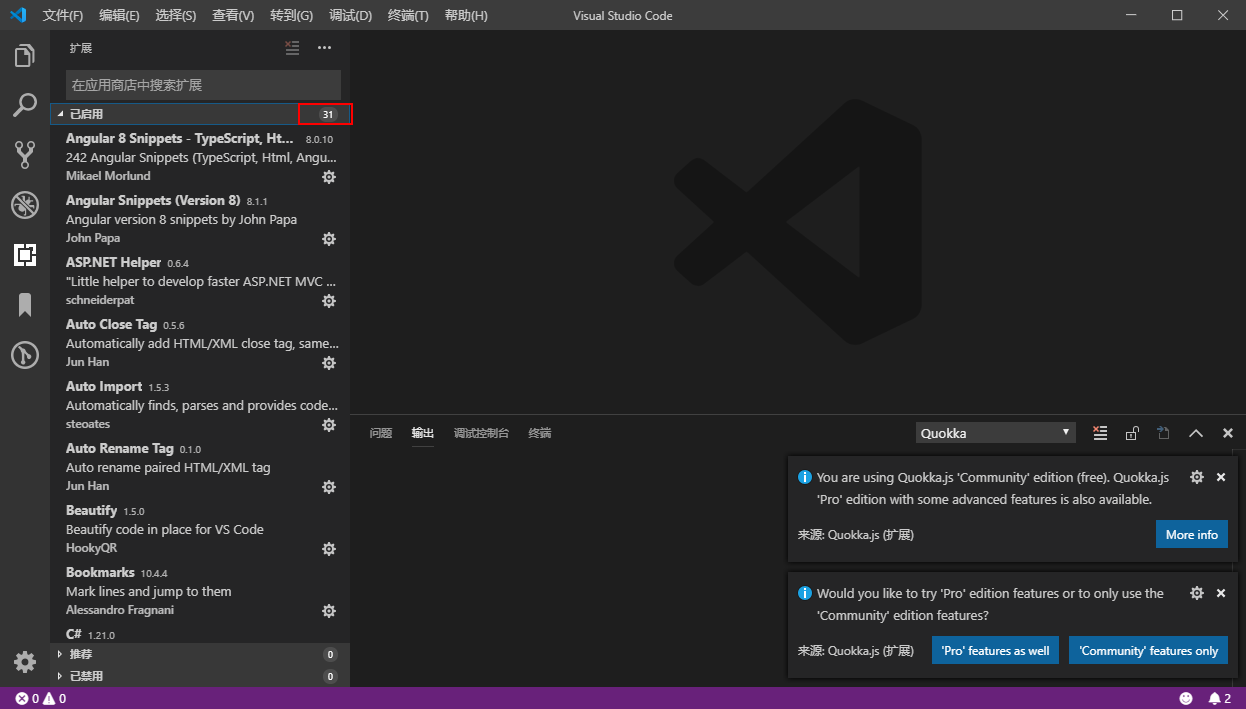
Task: Toggle output scroll lock icon
Action: 1132,433
